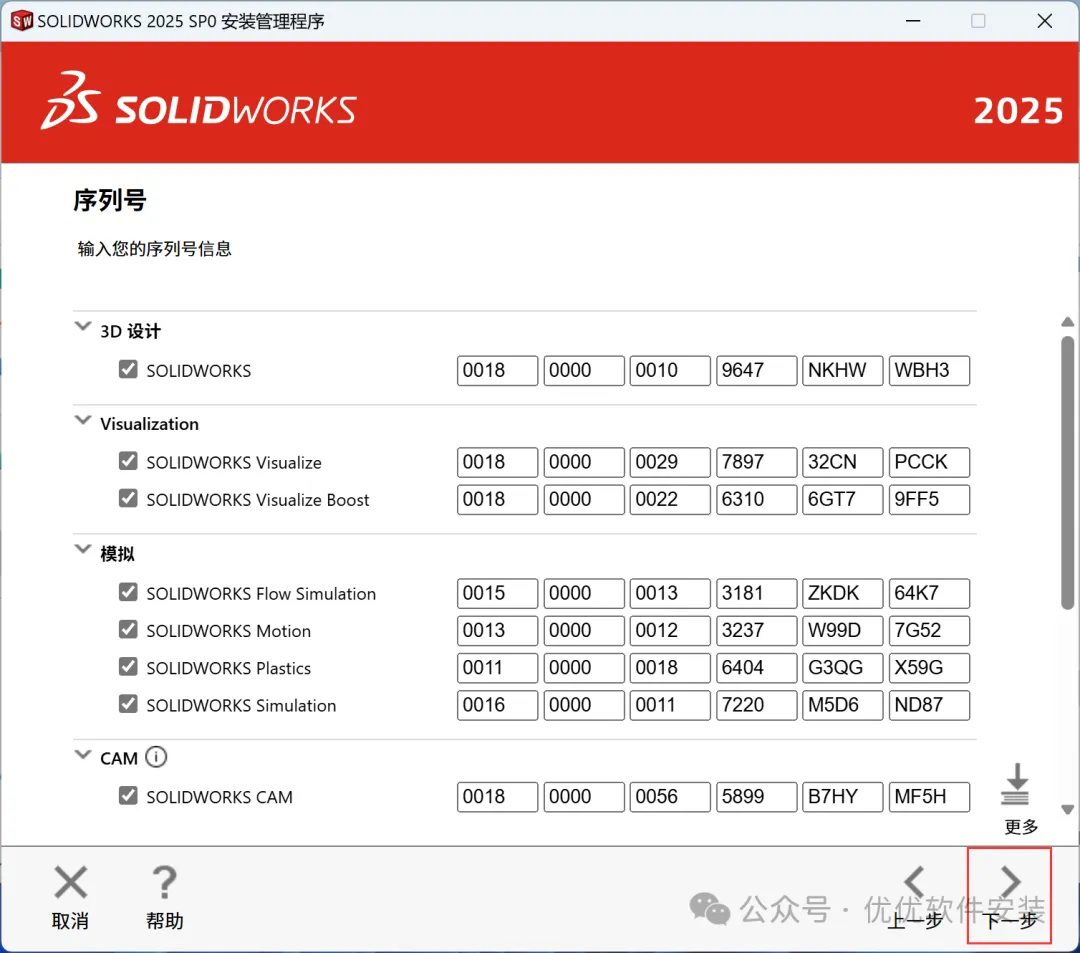Screen dimensions: 1080x953
Task: Click Plastics serial field containing G3QG
Action: 842,668
